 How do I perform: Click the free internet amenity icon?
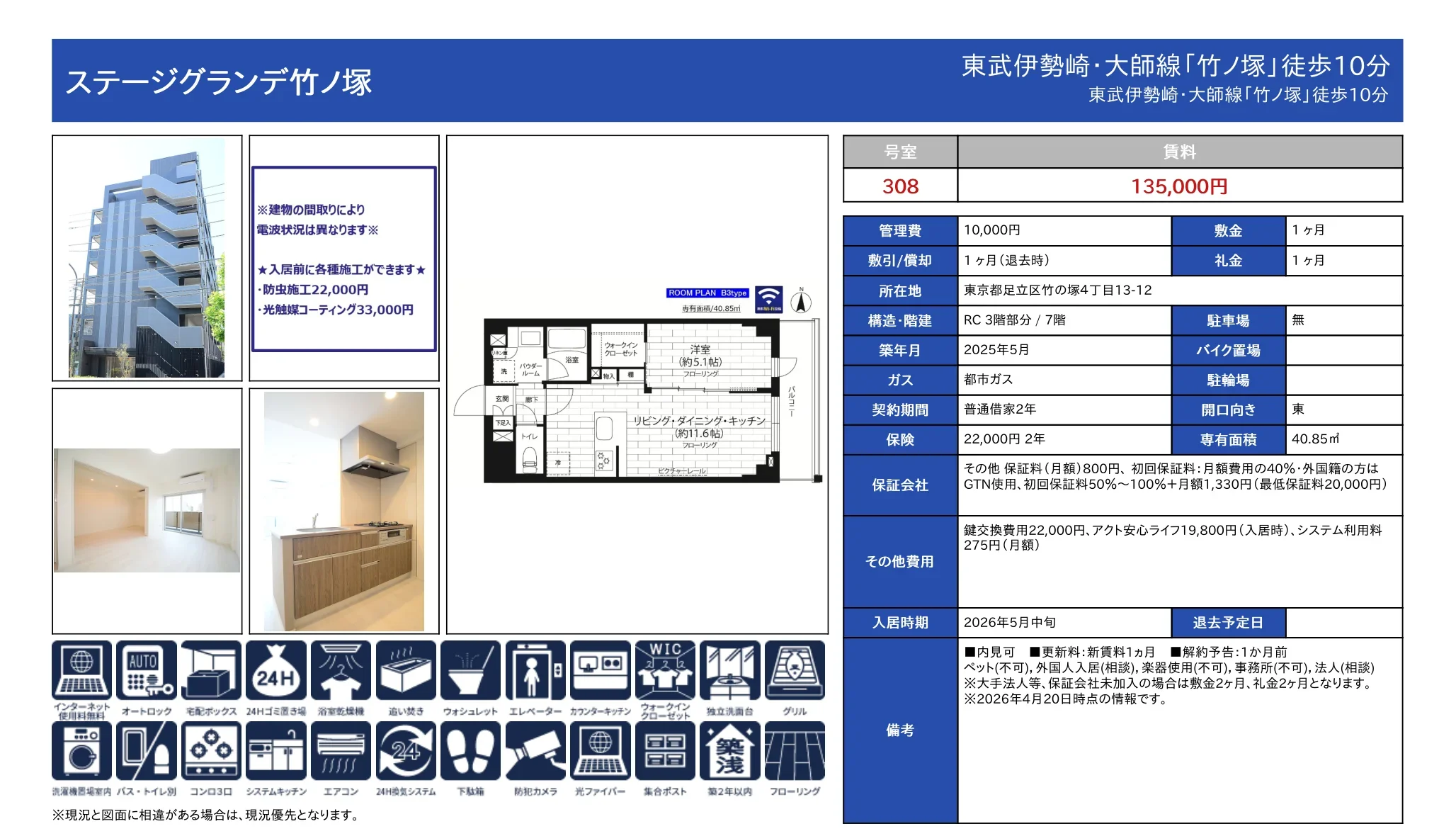[x=81, y=670]
